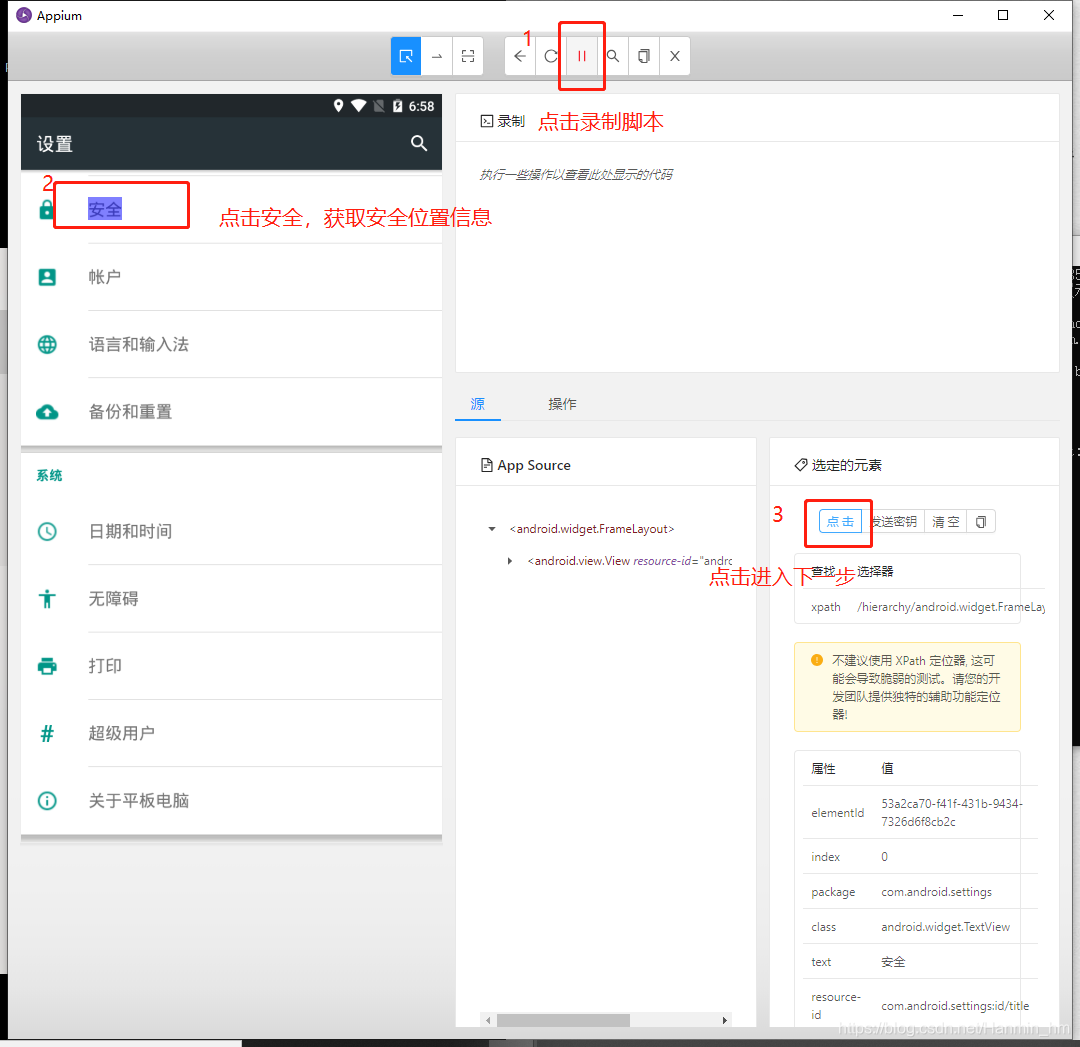This screenshot has height=1047, width=1080.
Task: Click resource-id value com.android.settings:id/title
Action: coord(955,1006)
